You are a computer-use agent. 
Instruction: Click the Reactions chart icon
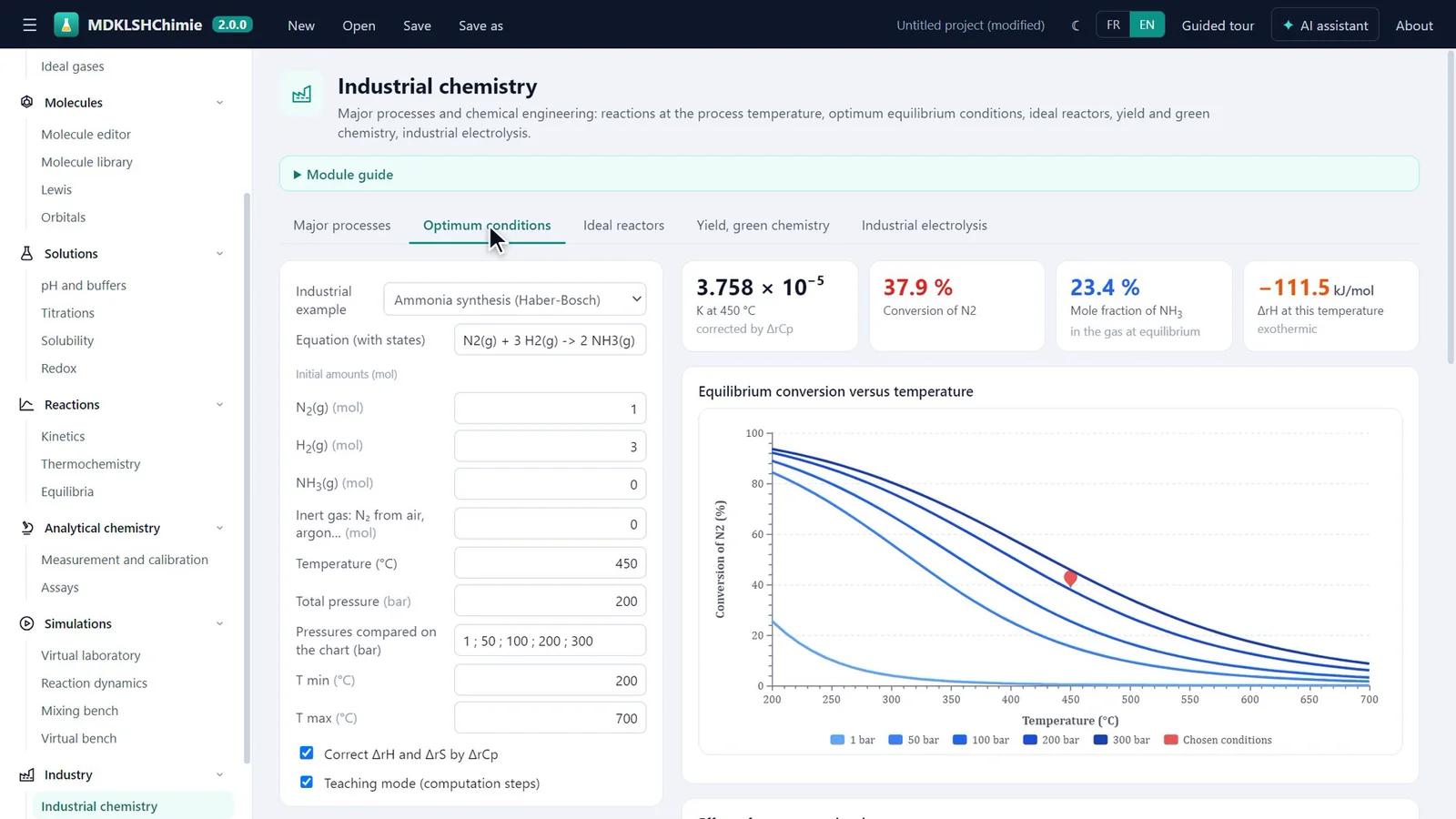click(x=26, y=404)
